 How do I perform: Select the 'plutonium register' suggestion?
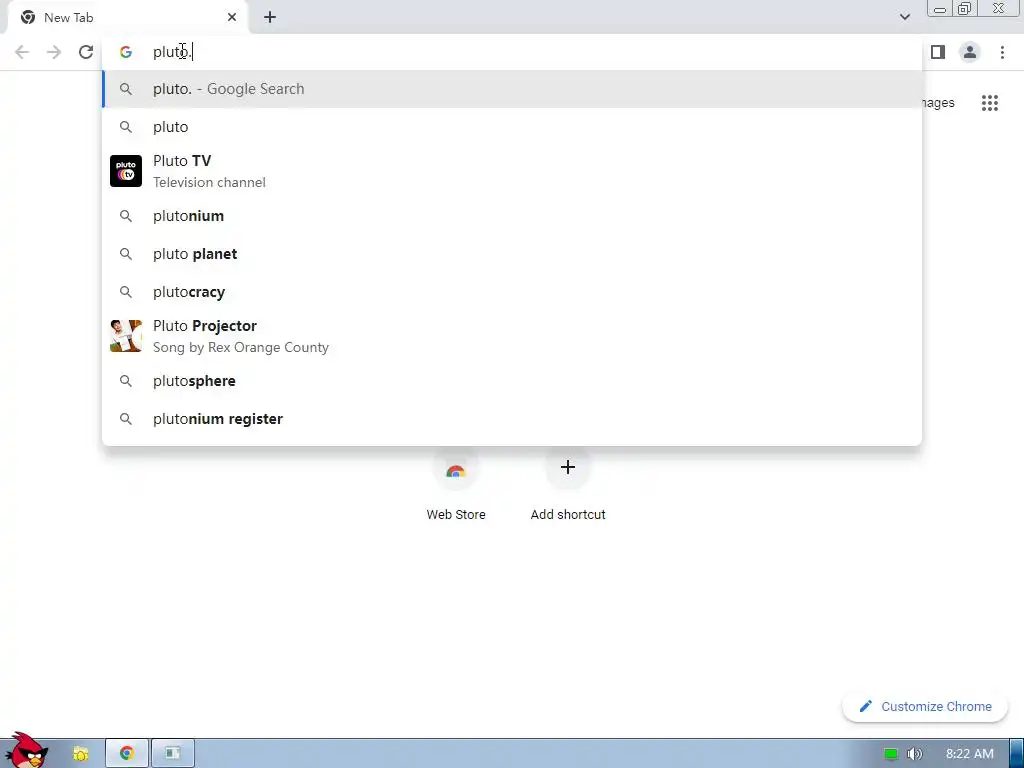pyautogui.click(x=512, y=419)
